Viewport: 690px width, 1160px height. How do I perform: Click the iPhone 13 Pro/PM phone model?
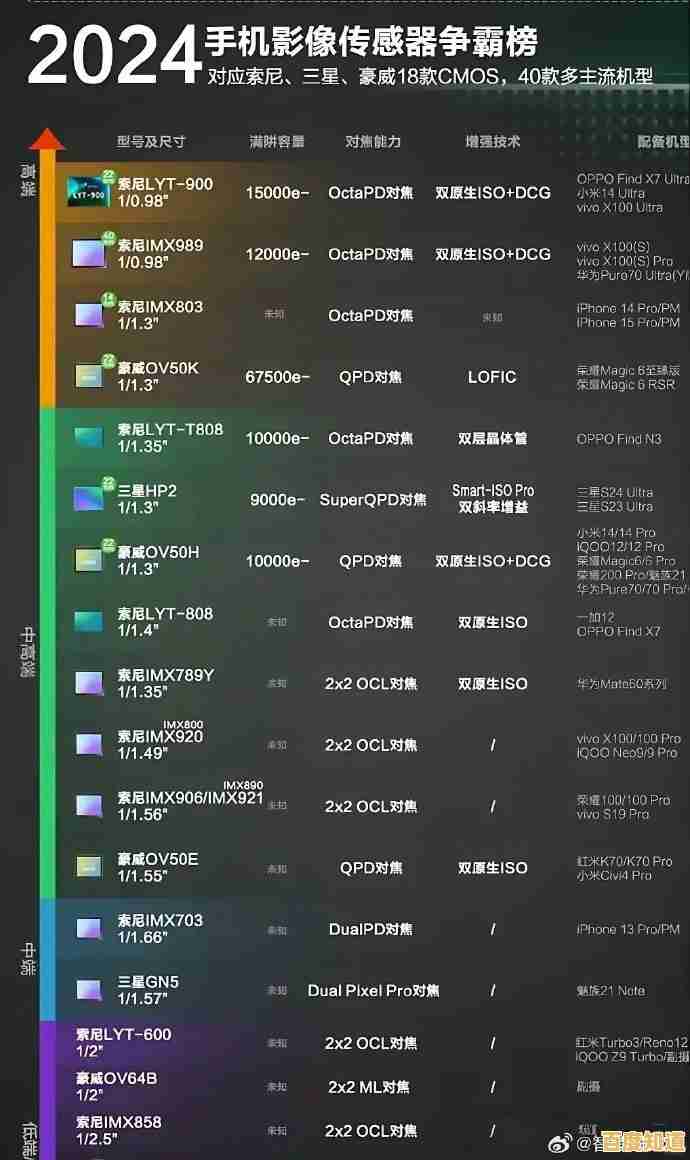click(628, 929)
